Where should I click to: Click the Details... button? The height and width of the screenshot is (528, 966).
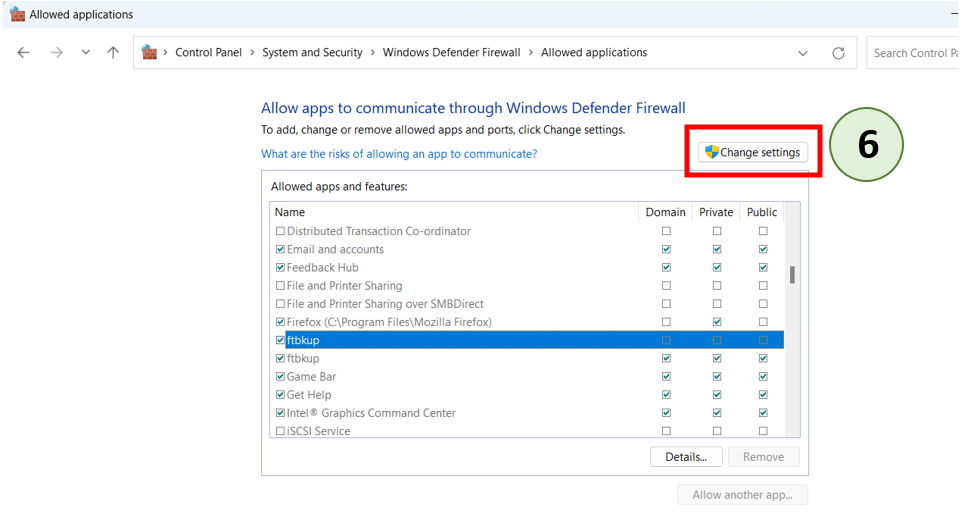pos(685,457)
